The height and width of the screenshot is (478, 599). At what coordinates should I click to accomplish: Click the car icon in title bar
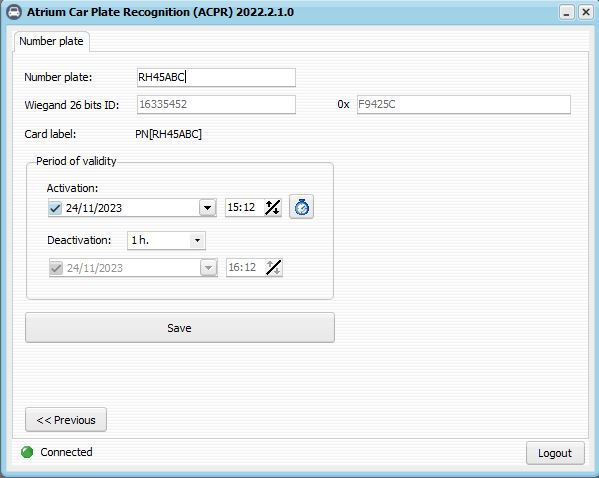14,12
